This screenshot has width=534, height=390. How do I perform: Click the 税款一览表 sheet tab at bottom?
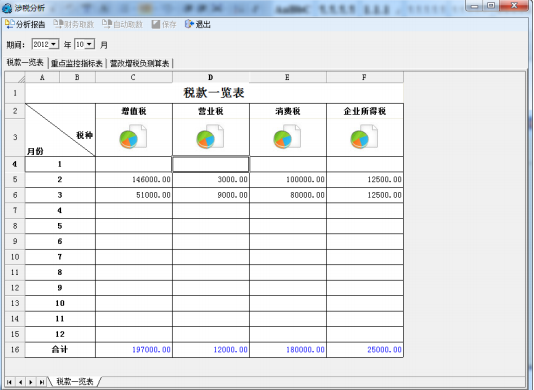point(75,381)
